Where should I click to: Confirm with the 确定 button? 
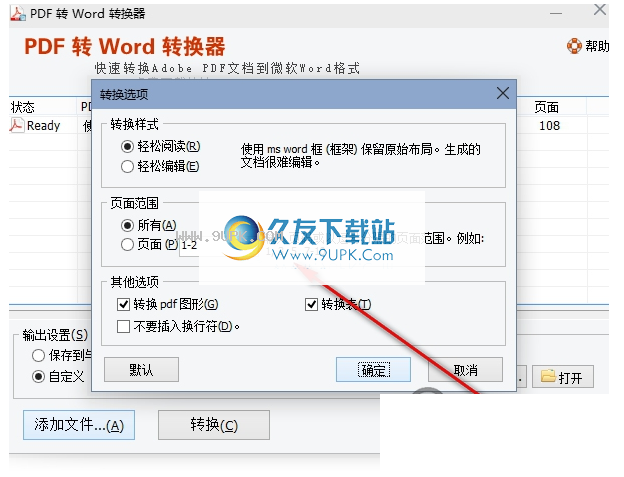point(373,370)
